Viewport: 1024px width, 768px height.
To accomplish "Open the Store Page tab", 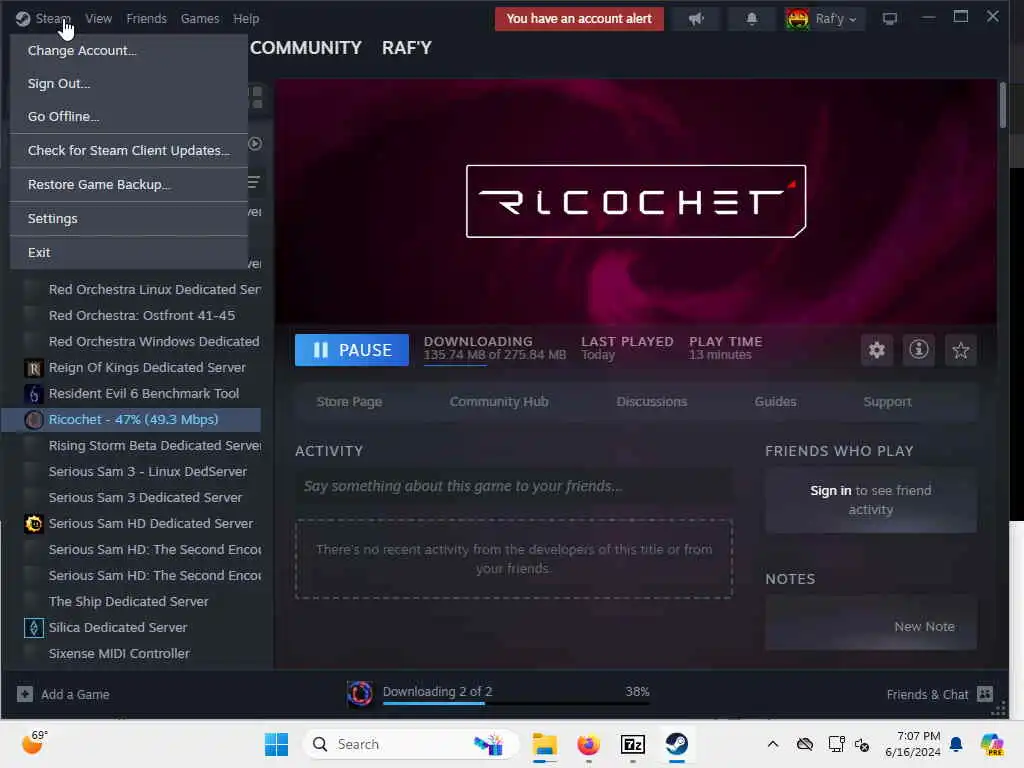I will 349,402.
